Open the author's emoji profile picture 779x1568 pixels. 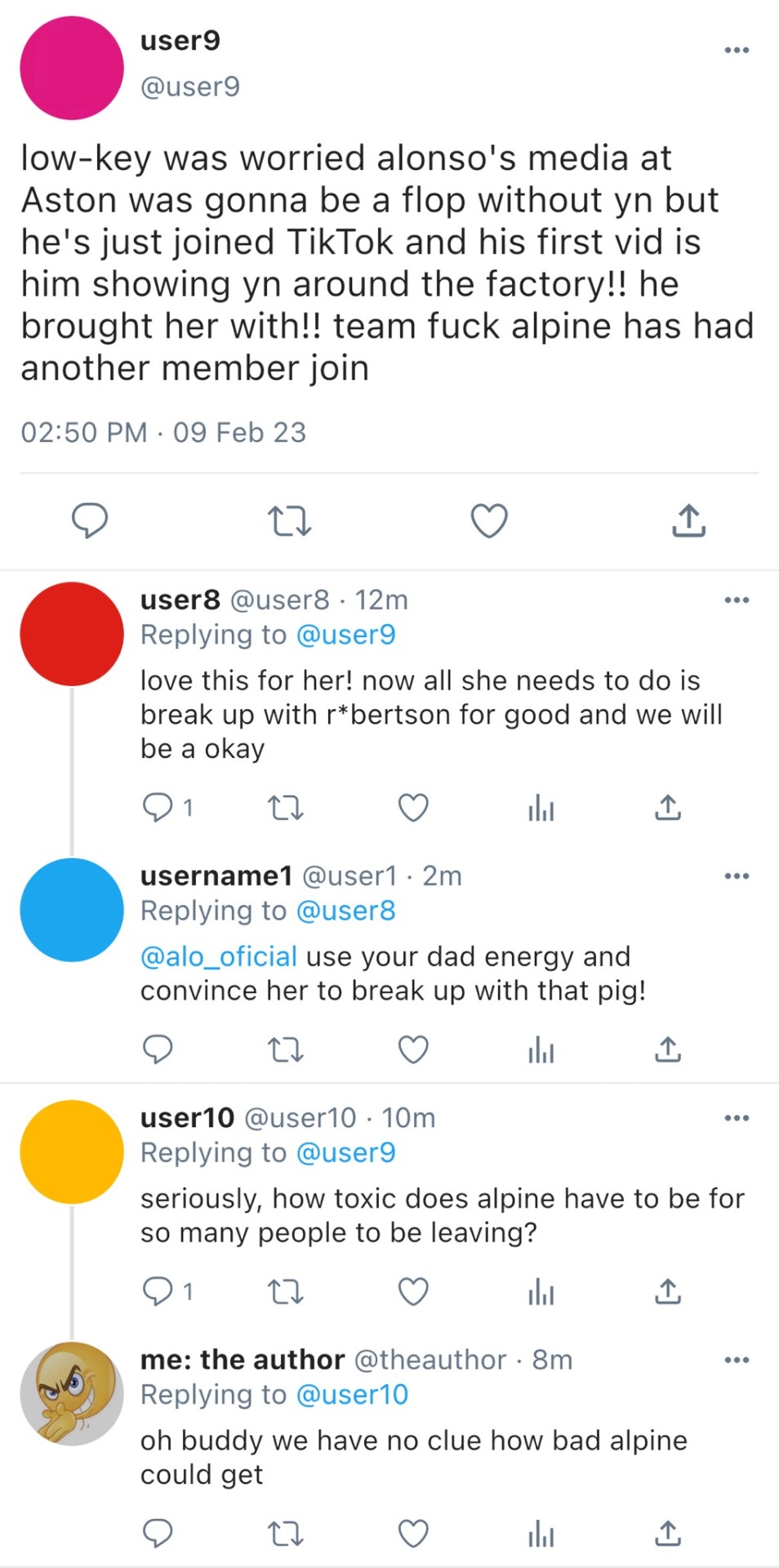(x=72, y=1393)
